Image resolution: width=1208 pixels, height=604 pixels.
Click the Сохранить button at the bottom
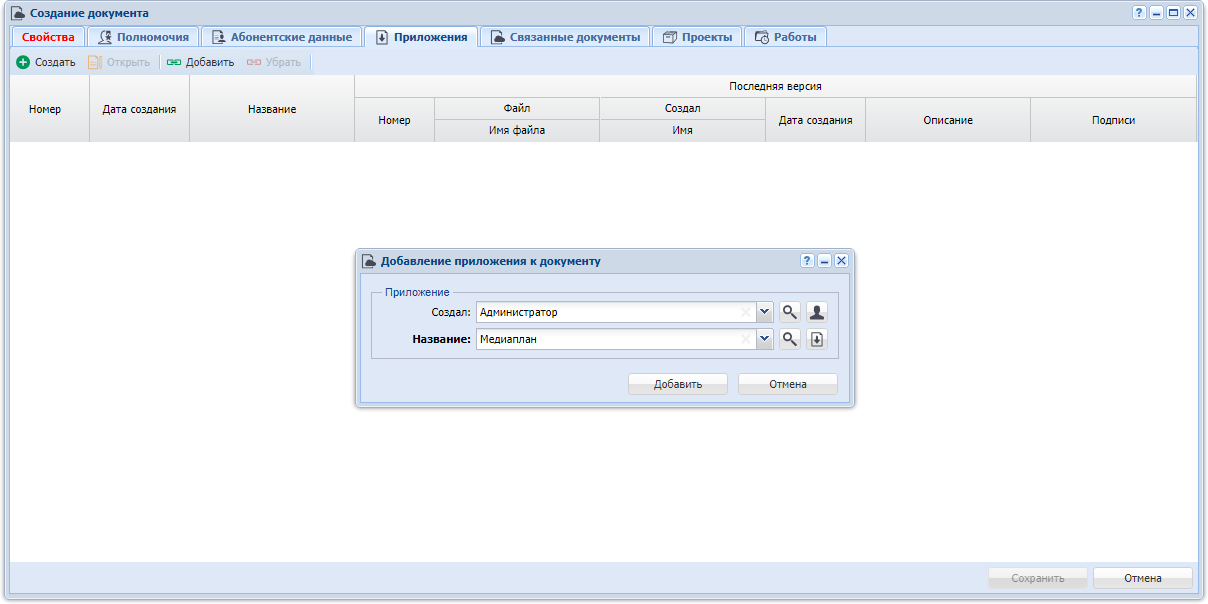coord(1038,578)
